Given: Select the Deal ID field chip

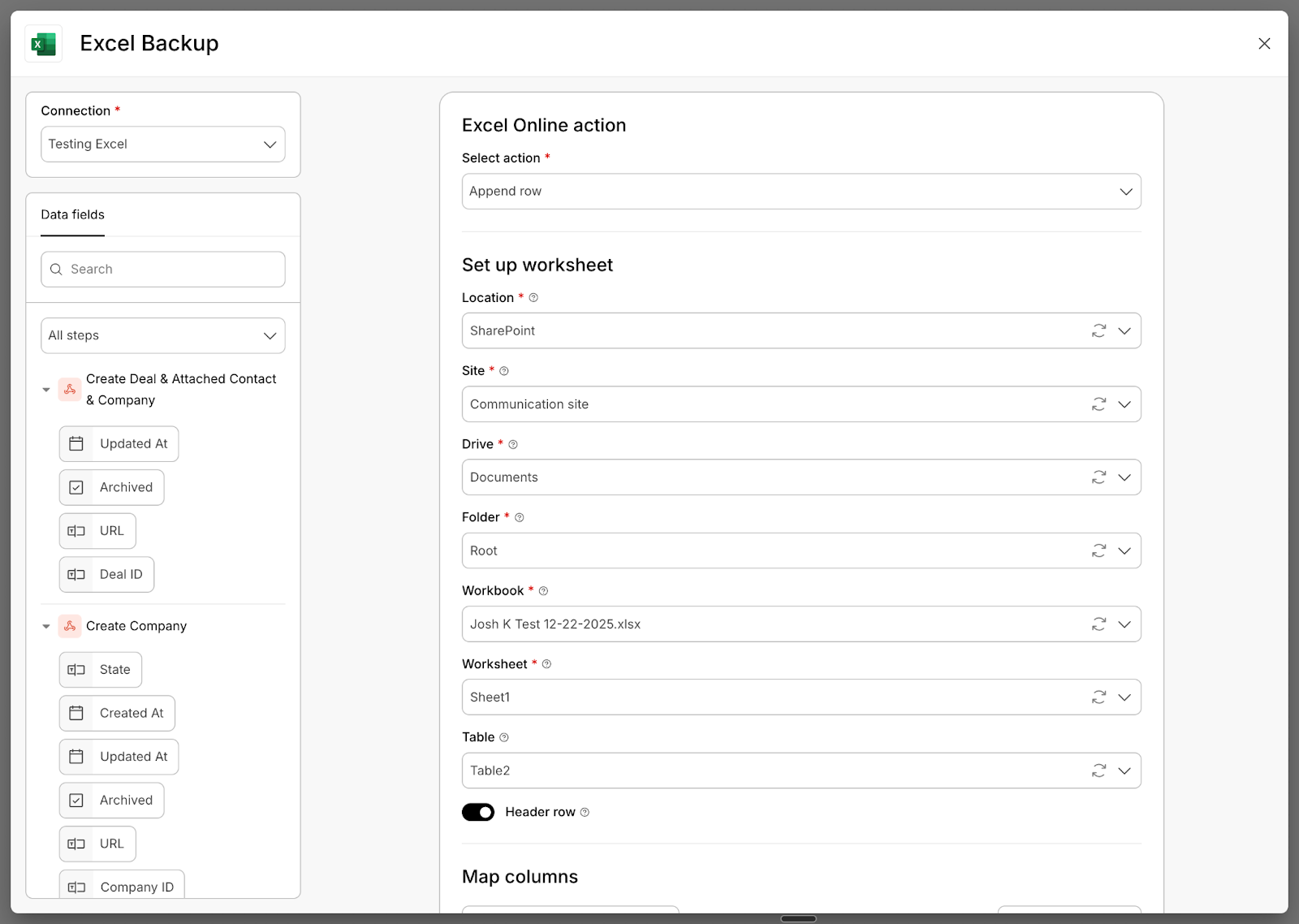Looking at the screenshot, I should pos(106,575).
